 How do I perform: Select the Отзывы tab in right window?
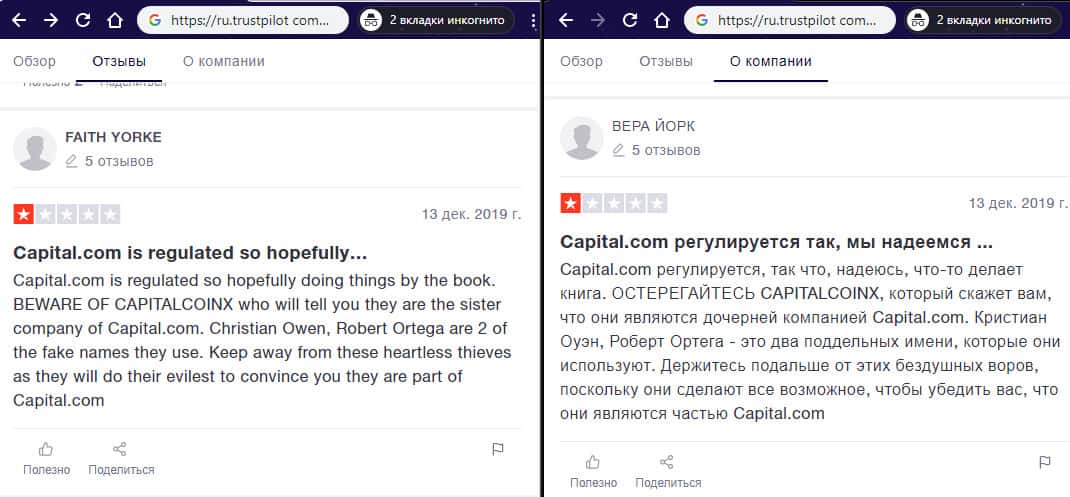click(x=666, y=61)
